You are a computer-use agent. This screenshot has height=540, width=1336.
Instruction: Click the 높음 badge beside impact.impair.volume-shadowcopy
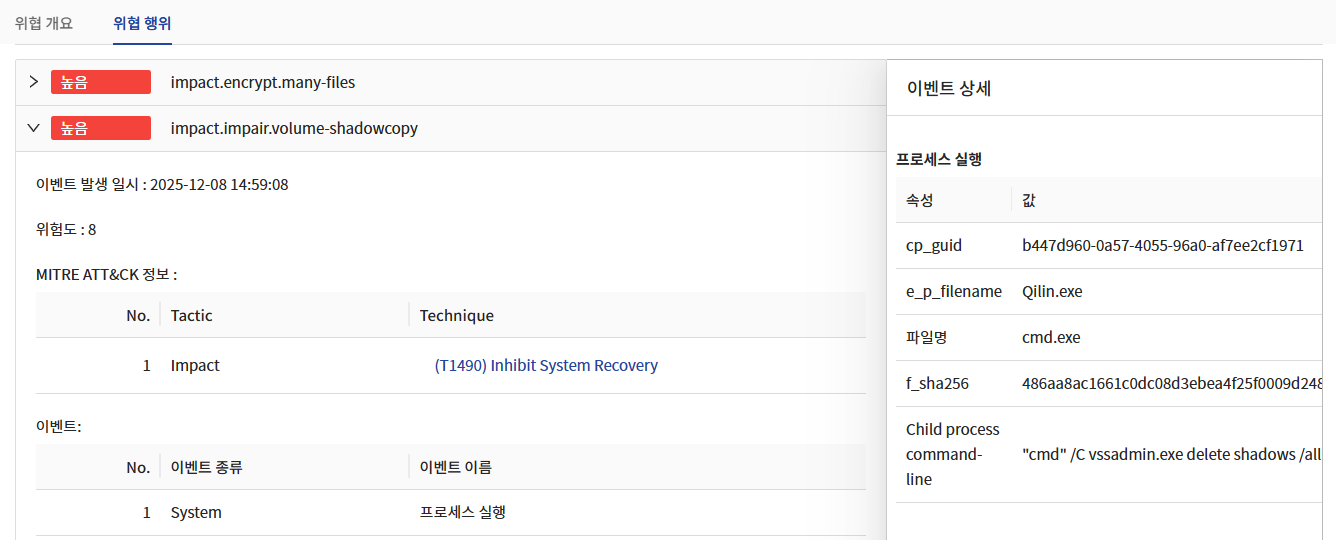100,128
